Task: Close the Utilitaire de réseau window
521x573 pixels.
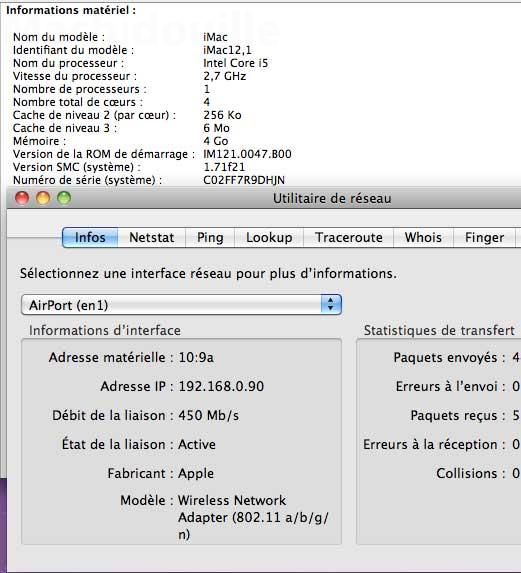Action: [x=22, y=198]
